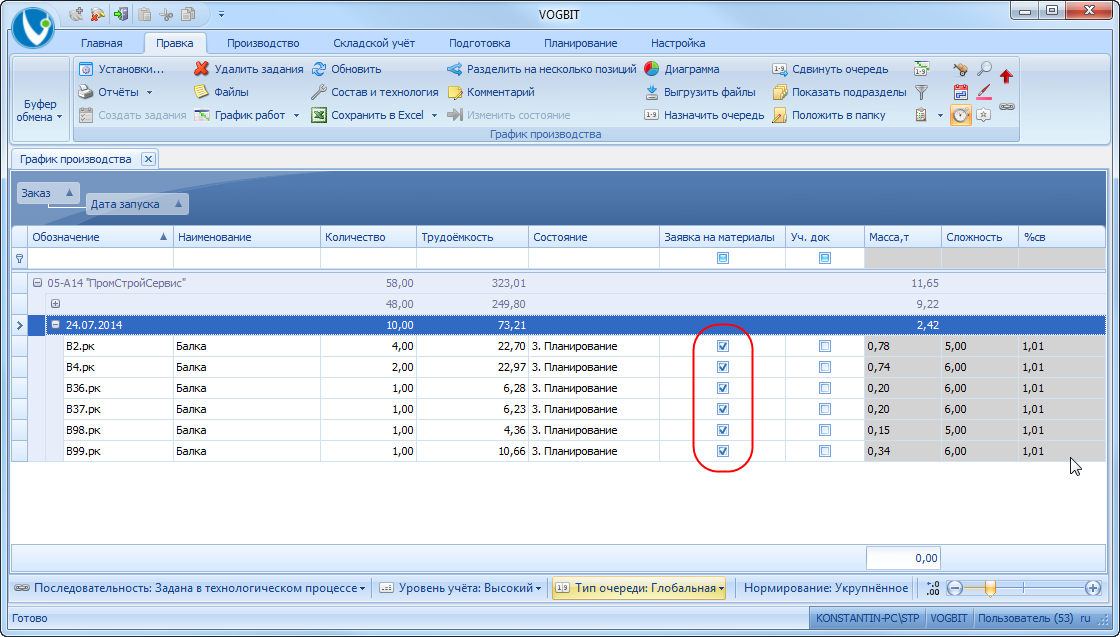Click the zoom slider thumb in status bar
The width and height of the screenshot is (1120, 637).
[x=990, y=588]
